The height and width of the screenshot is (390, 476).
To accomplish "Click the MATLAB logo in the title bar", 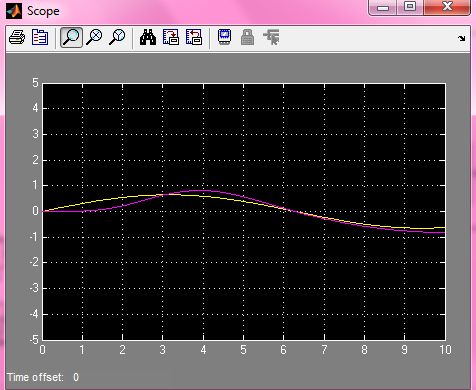I will click(x=14, y=11).
